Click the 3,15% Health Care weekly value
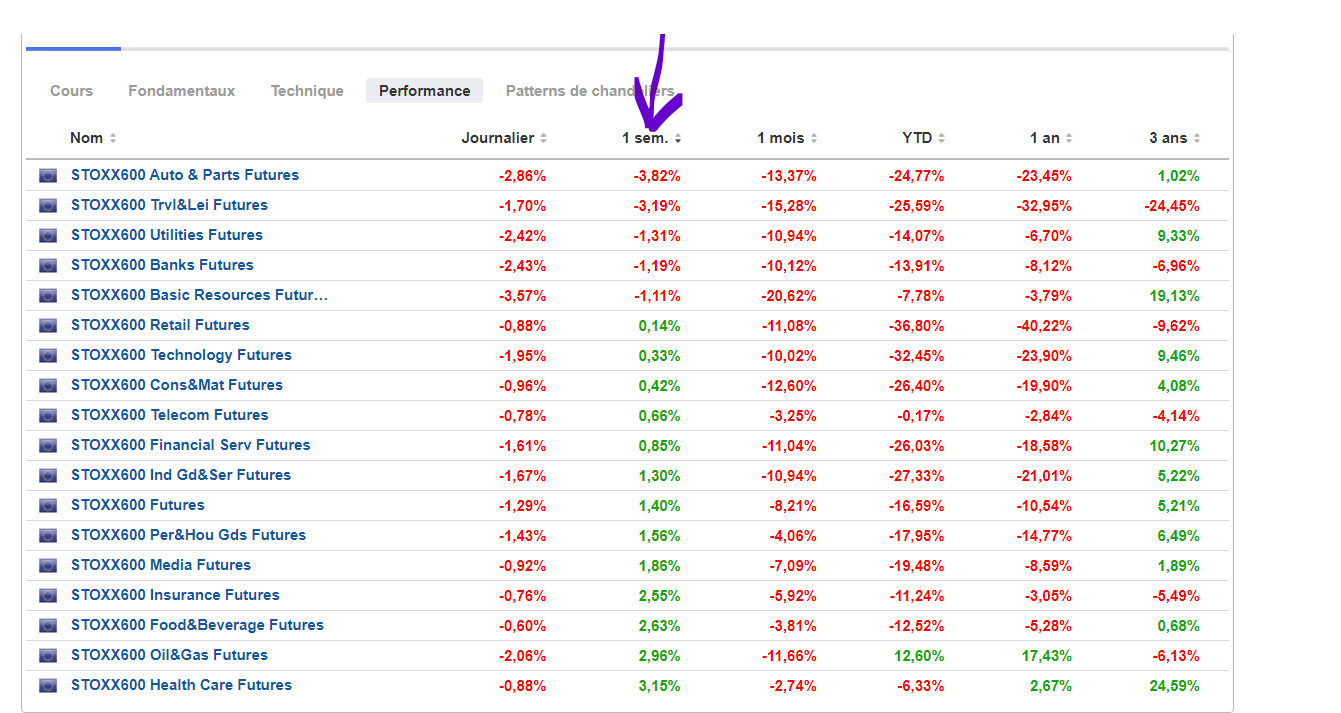Image resolution: width=1341 pixels, height=713 pixels. [x=660, y=686]
